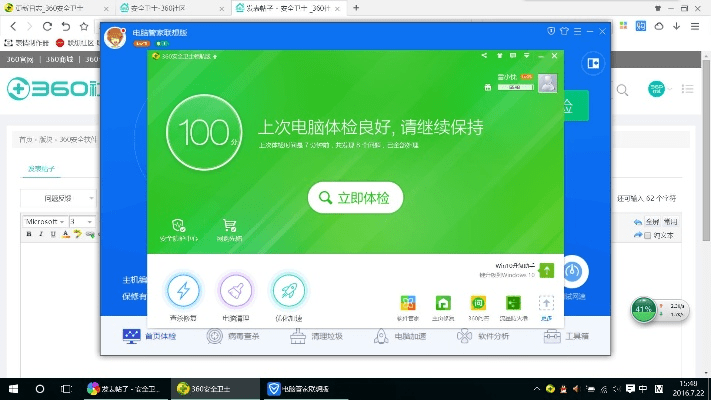The height and width of the screenshot is (400, 711).
Task: Bookmark the page with the star icon
Action: click(x=84, y=26)
